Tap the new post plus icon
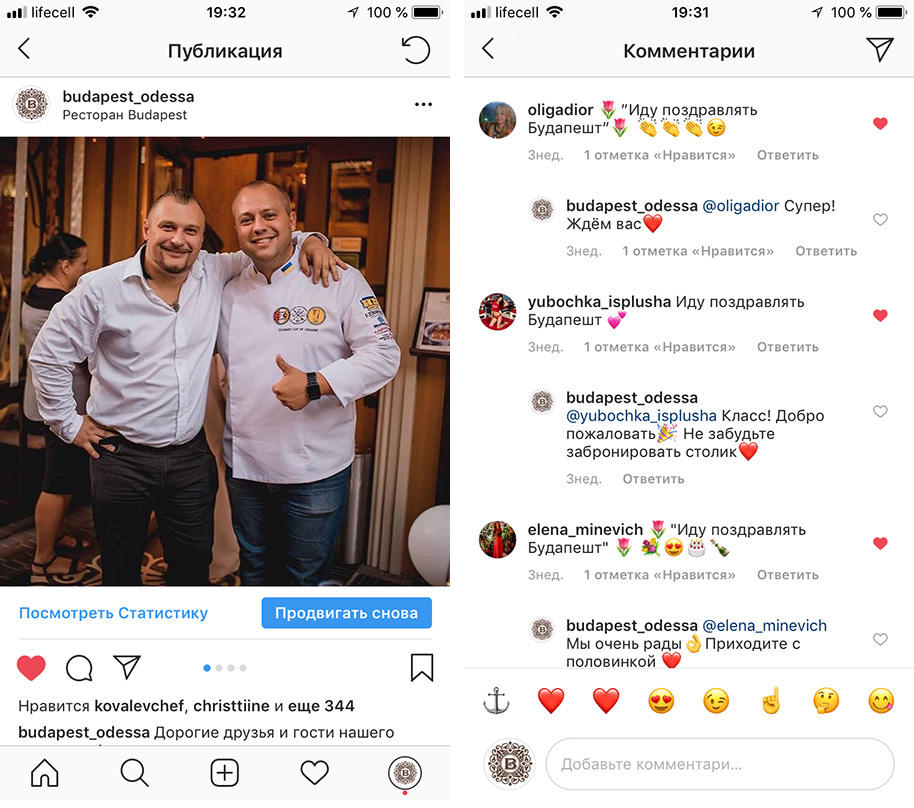Viewport: 914px width, 808px height. [224, 774]
